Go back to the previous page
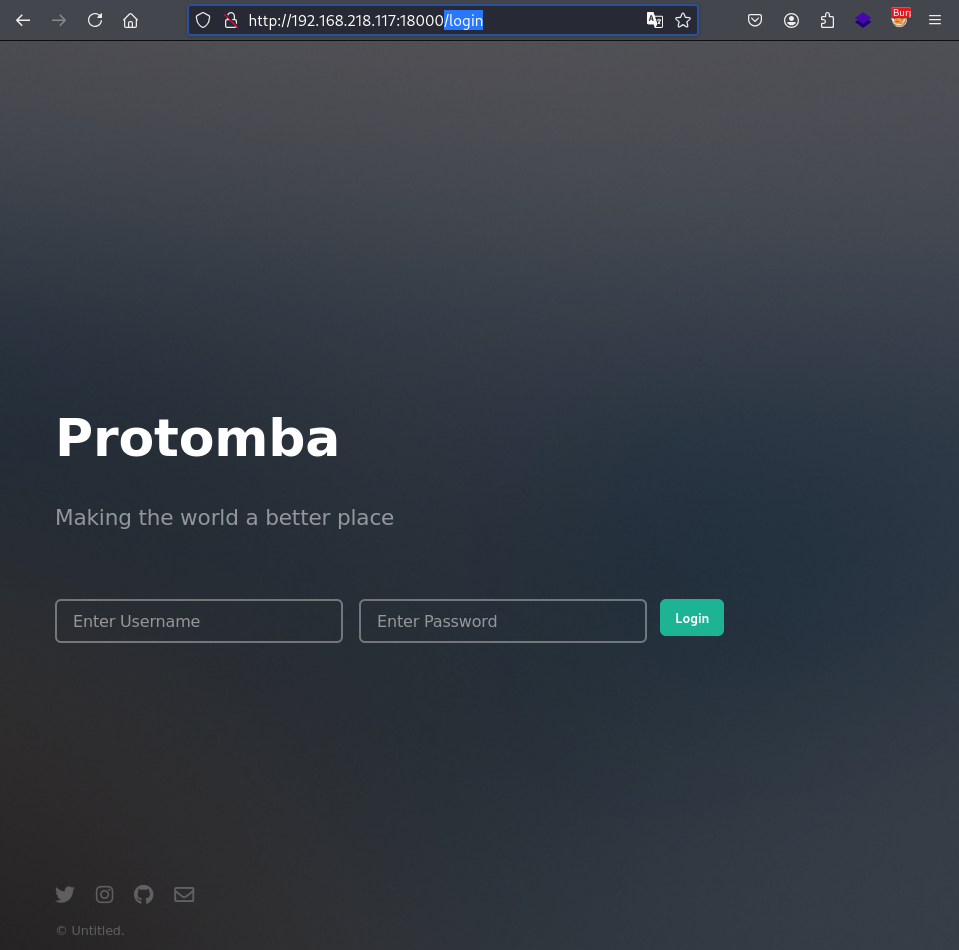959x950 pixels. 23,20
